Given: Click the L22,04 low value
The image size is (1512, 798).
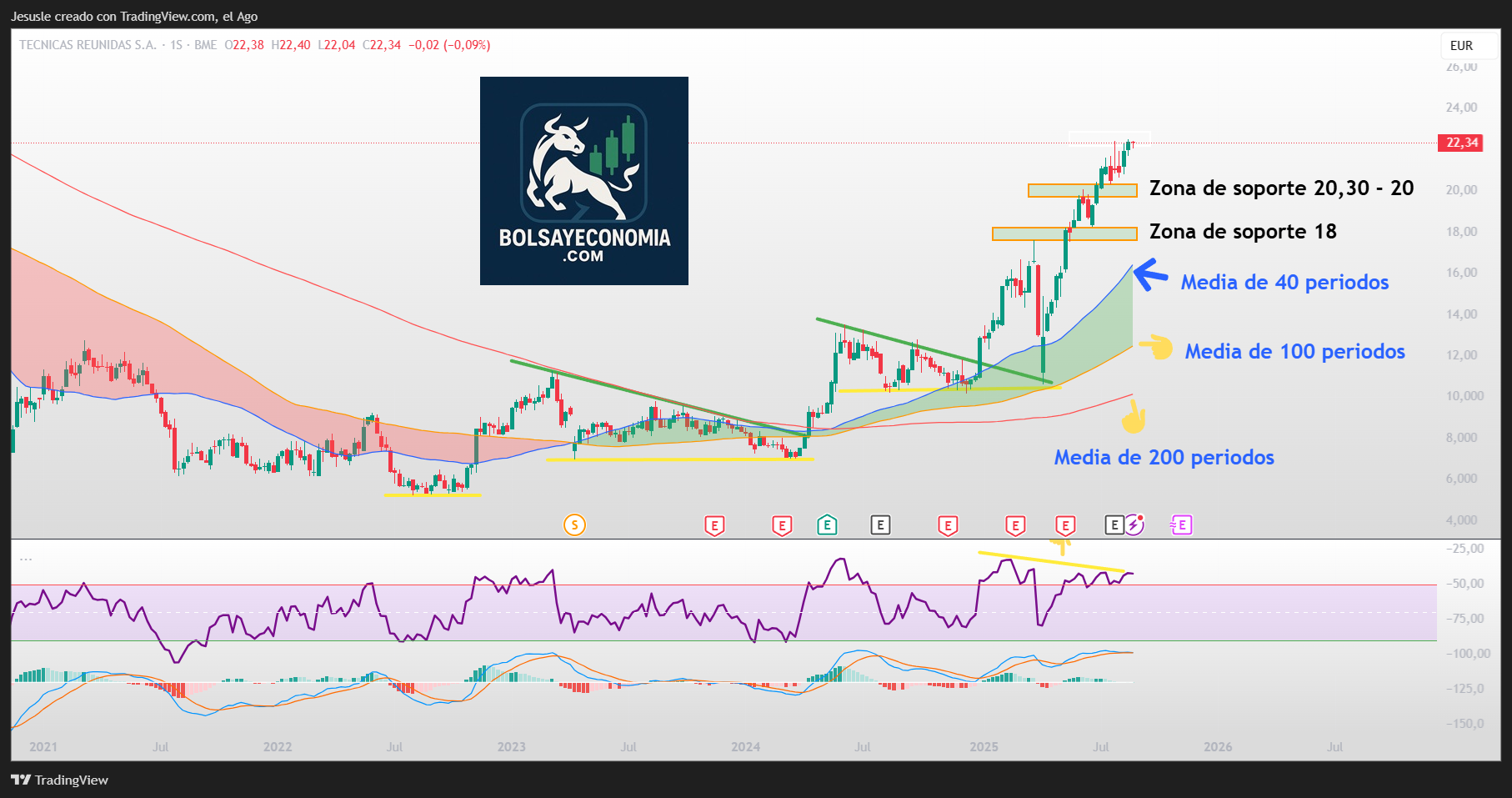Looking at the screenshot, I should point(337,45).
